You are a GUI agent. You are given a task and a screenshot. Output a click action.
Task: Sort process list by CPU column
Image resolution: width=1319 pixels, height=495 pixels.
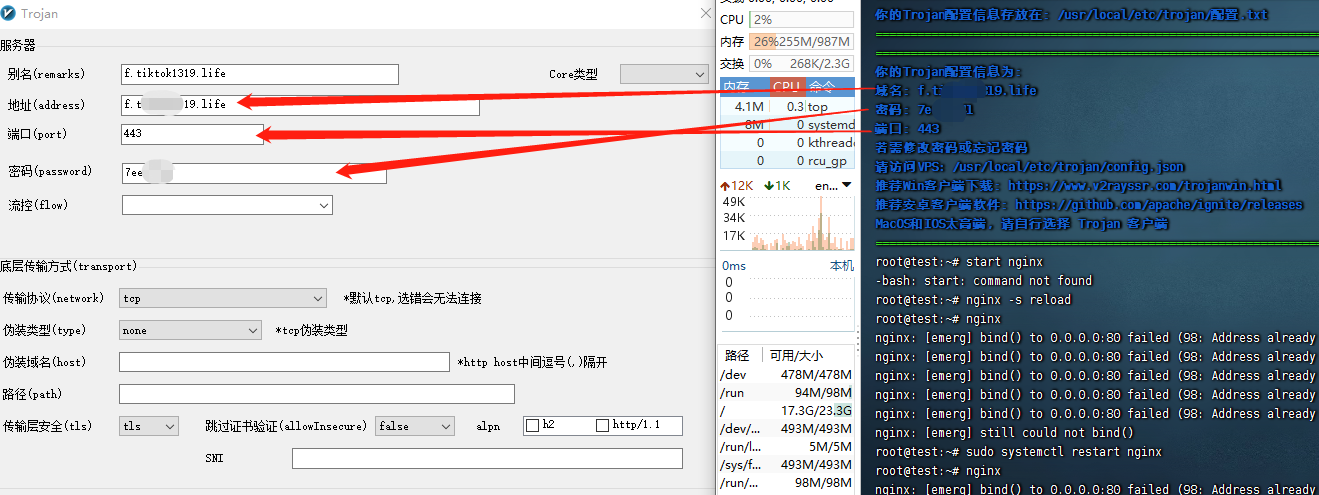tap(787, 87)
